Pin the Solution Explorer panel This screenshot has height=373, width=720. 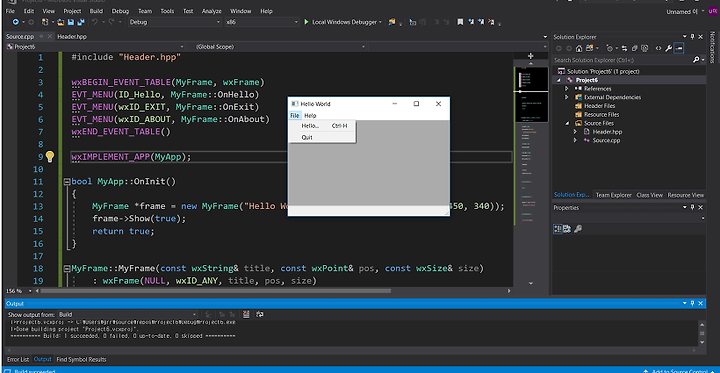coord(692,37)
